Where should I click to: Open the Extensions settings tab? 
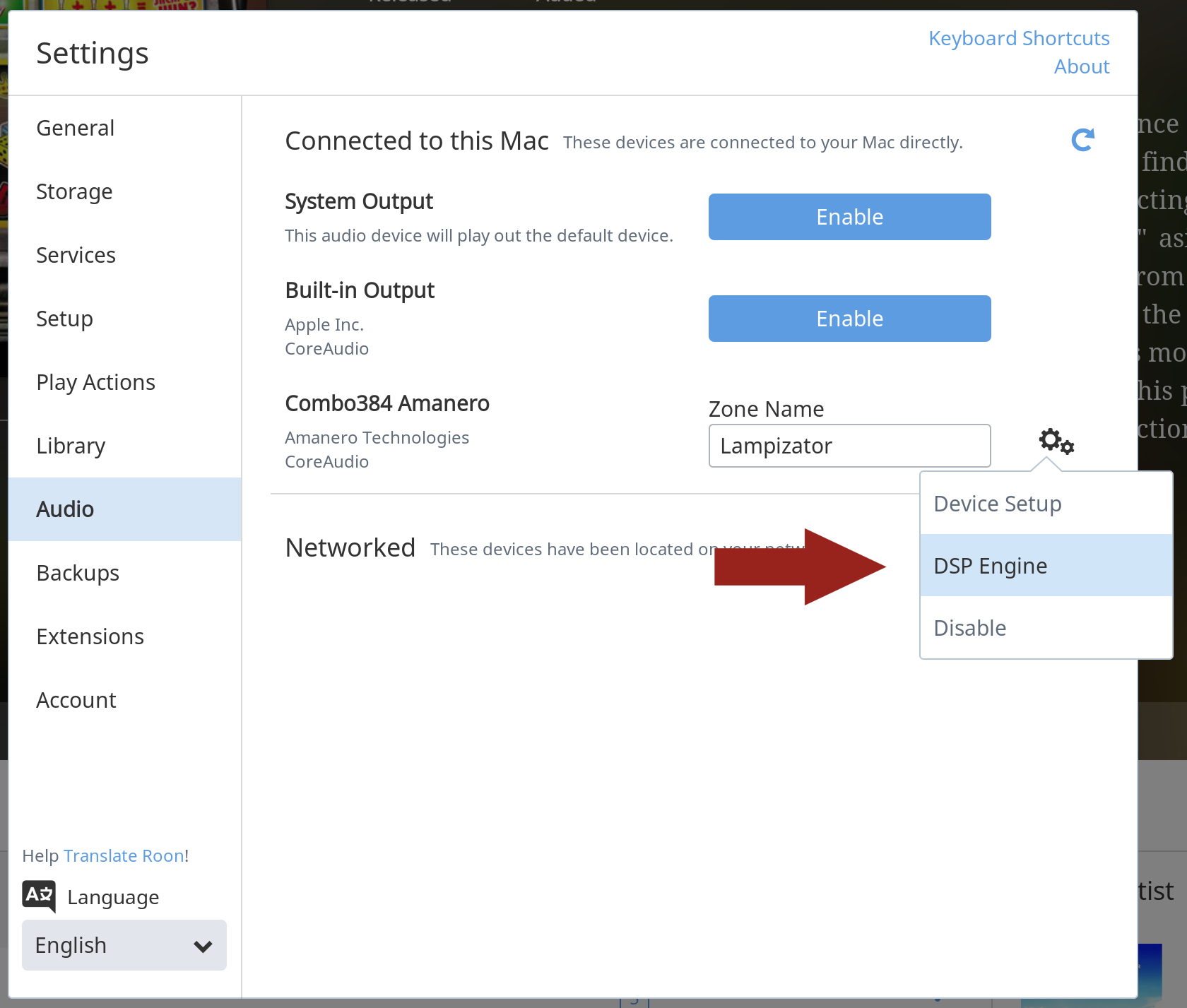tap(90, 636)
